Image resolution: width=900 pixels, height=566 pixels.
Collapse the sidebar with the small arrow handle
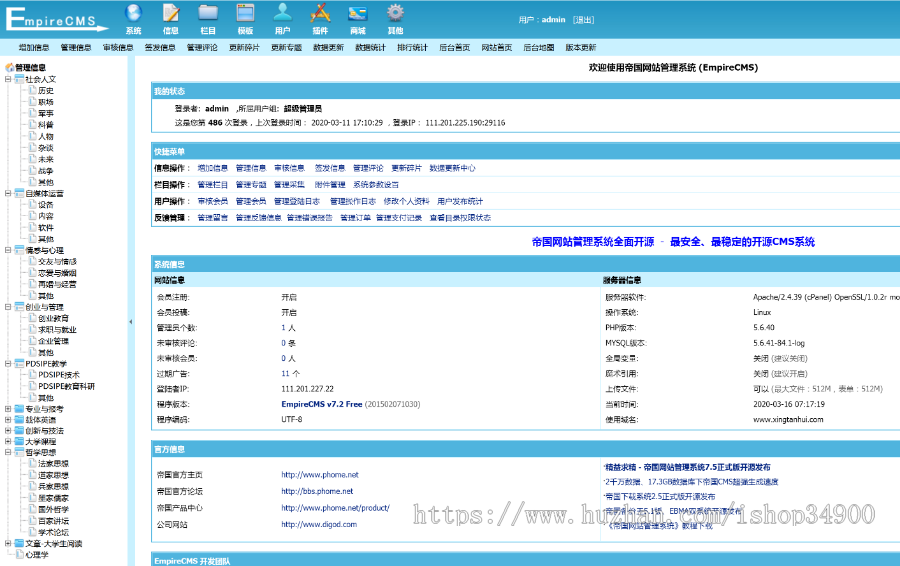[131, 322]
